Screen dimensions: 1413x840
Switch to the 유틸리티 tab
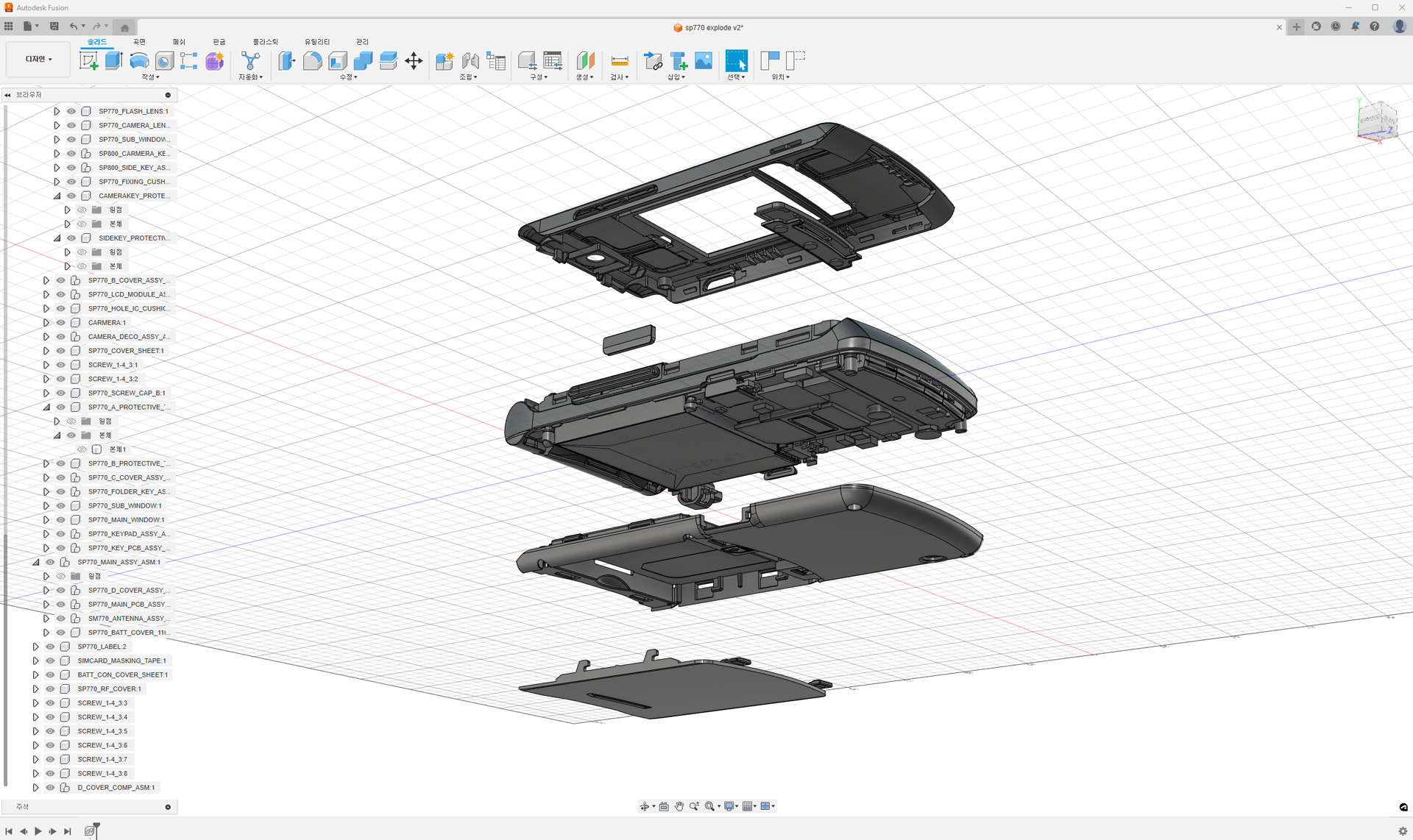click(317, 42)
